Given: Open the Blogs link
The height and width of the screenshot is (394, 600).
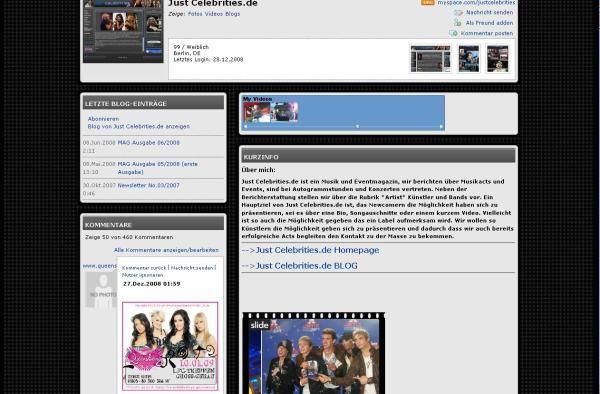Looking at the screenshot, I should [233, 14].
